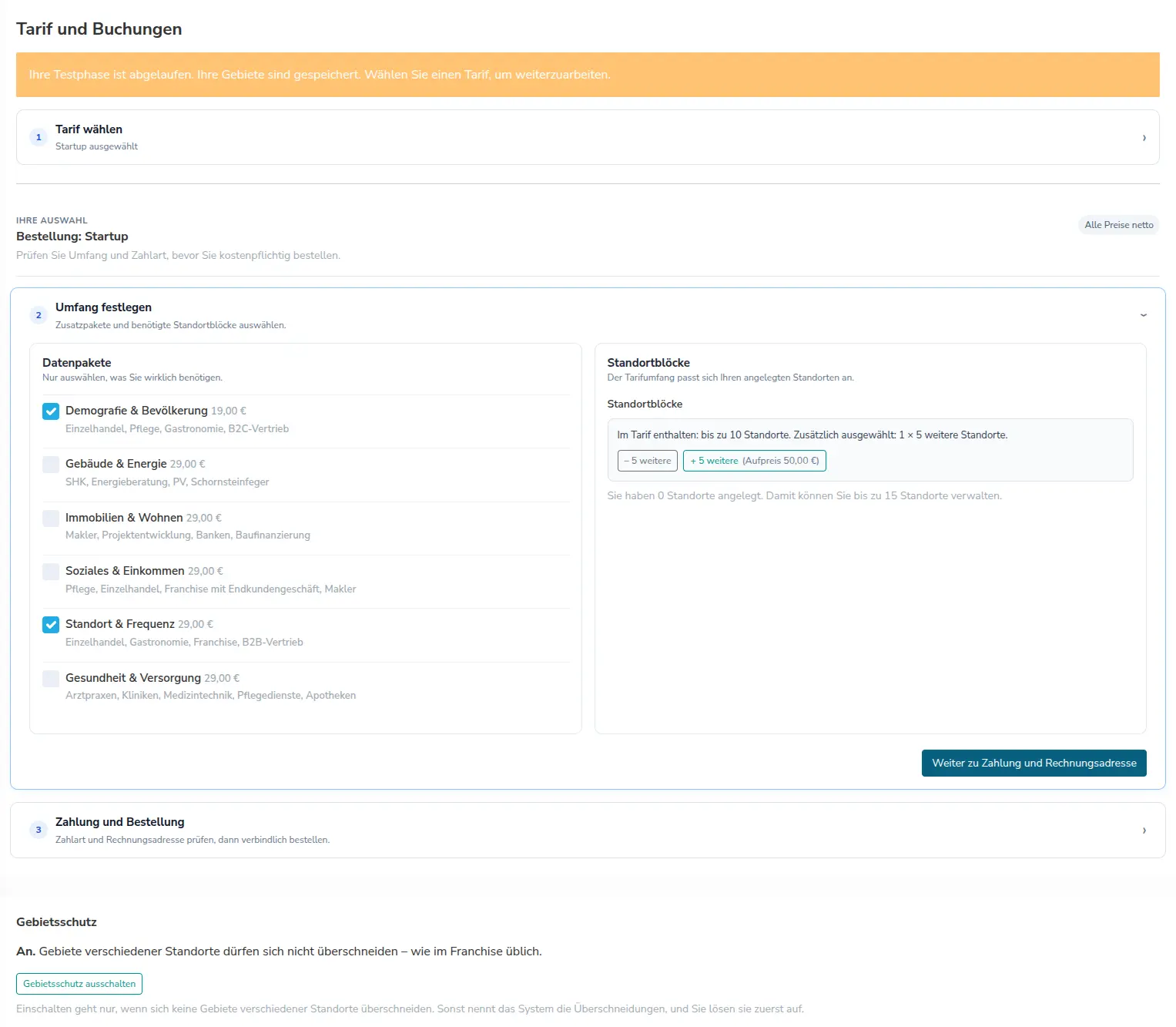Click Demografie & Bevölkerung label
This screenshot has height=1027, width=1176.
coord(136,411)
